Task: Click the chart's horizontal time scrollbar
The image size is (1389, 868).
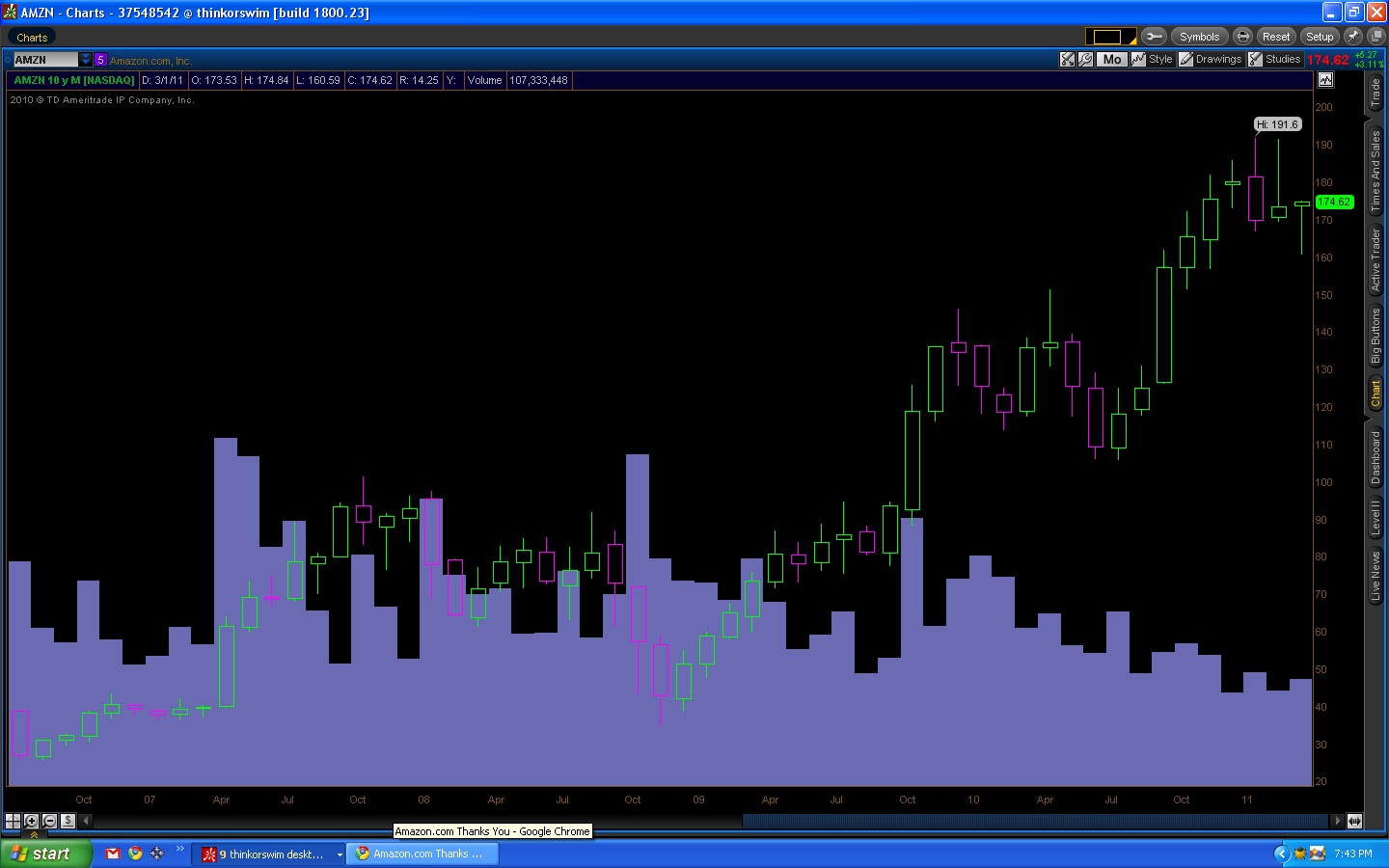Action: pyautogui.click(x=1033, y=821)
